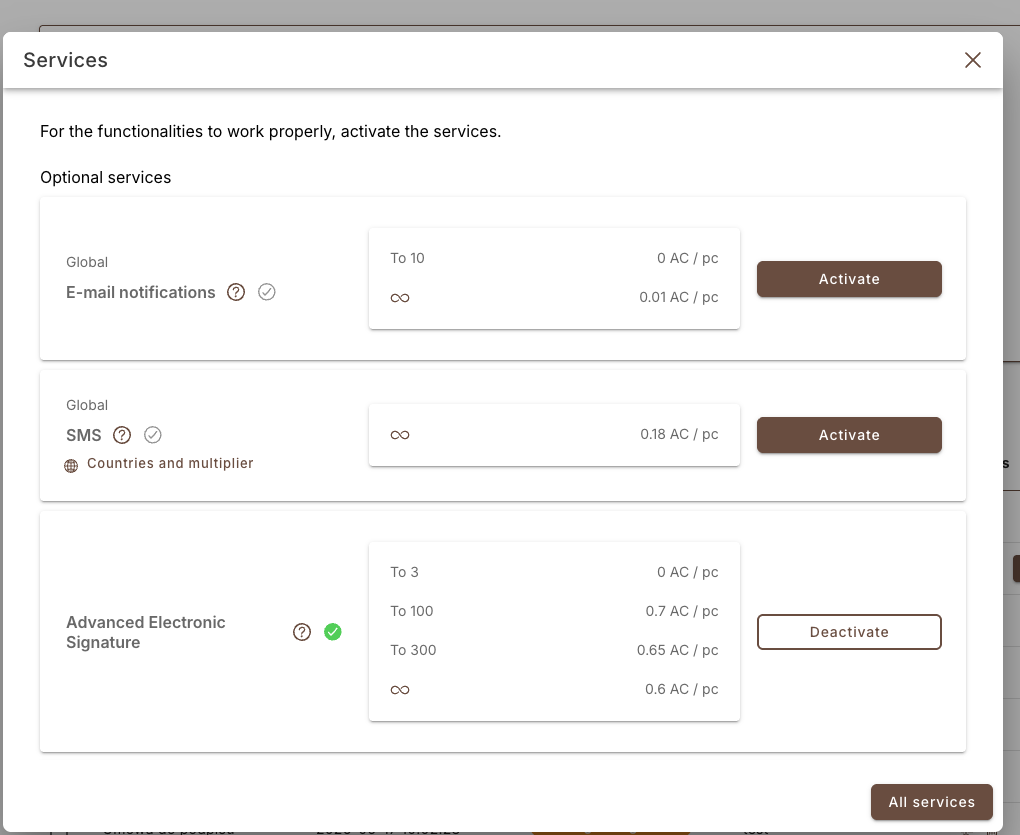The height and width of the screenshot is (835, 1020).
Task: Click the 0.65 AC / pc price
Action: pos(678,650)
